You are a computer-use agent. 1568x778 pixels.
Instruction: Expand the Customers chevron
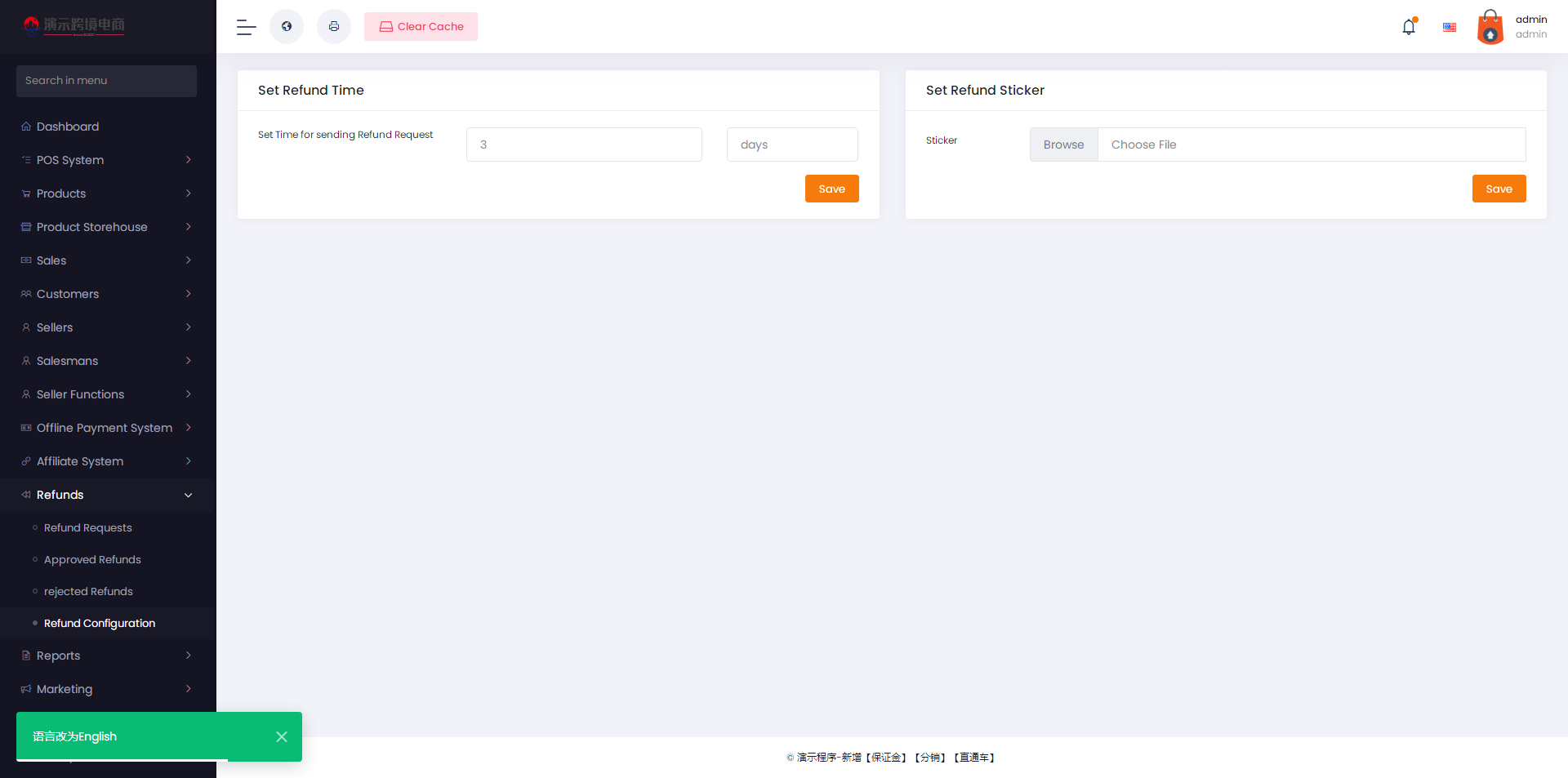[x=189, y=294]
